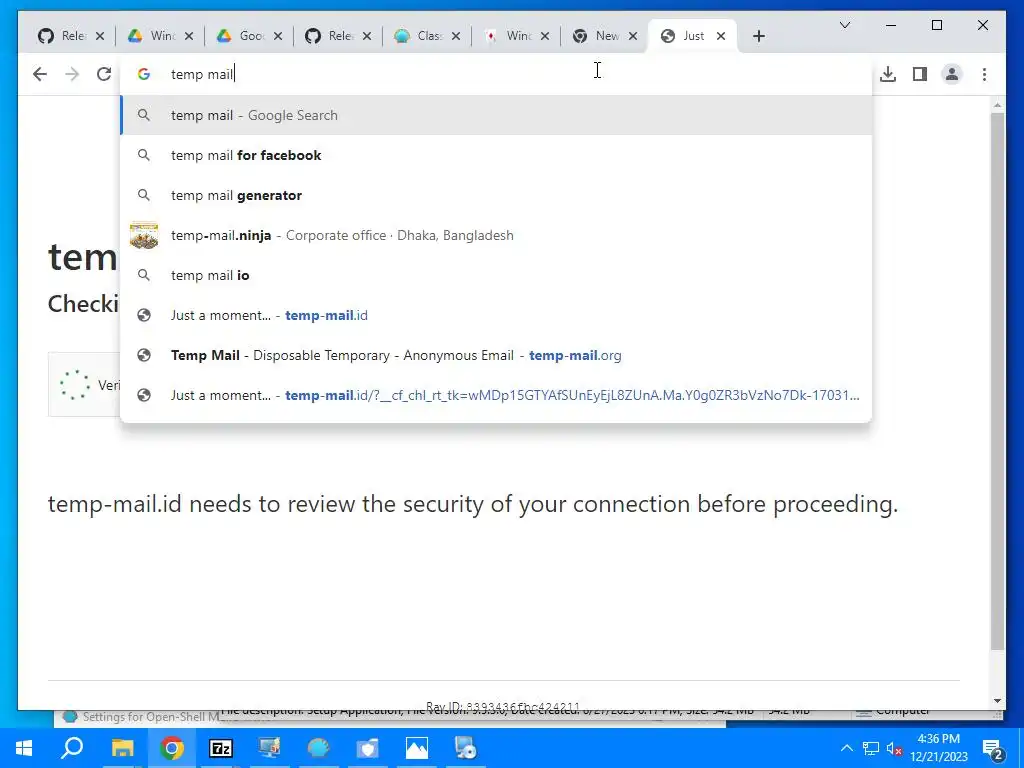Close the Google Drive 'Winc' tab
The image size is (1024, 768).
point(189,36)
